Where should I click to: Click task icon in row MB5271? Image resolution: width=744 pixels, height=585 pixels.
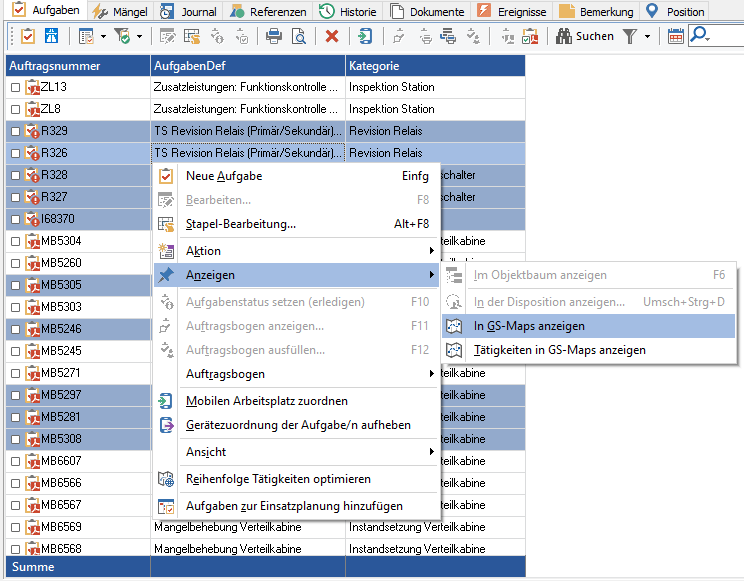[33, 373]
